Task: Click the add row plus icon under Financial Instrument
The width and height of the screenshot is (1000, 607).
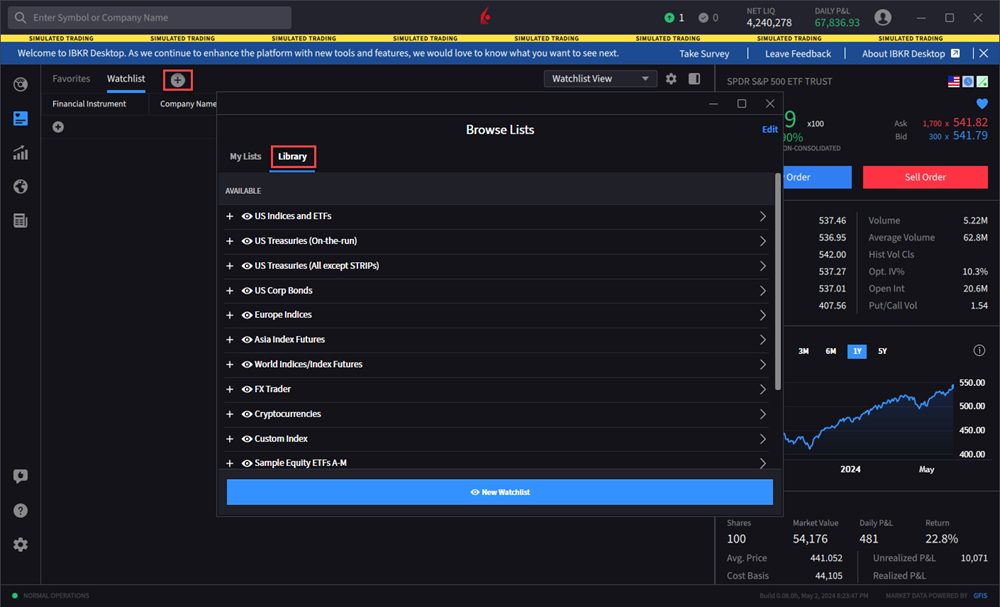Action: [x=58, y=127]
